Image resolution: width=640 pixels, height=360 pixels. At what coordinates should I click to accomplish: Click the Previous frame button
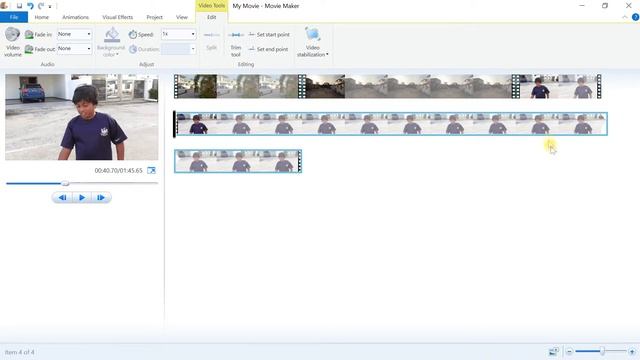62,198
